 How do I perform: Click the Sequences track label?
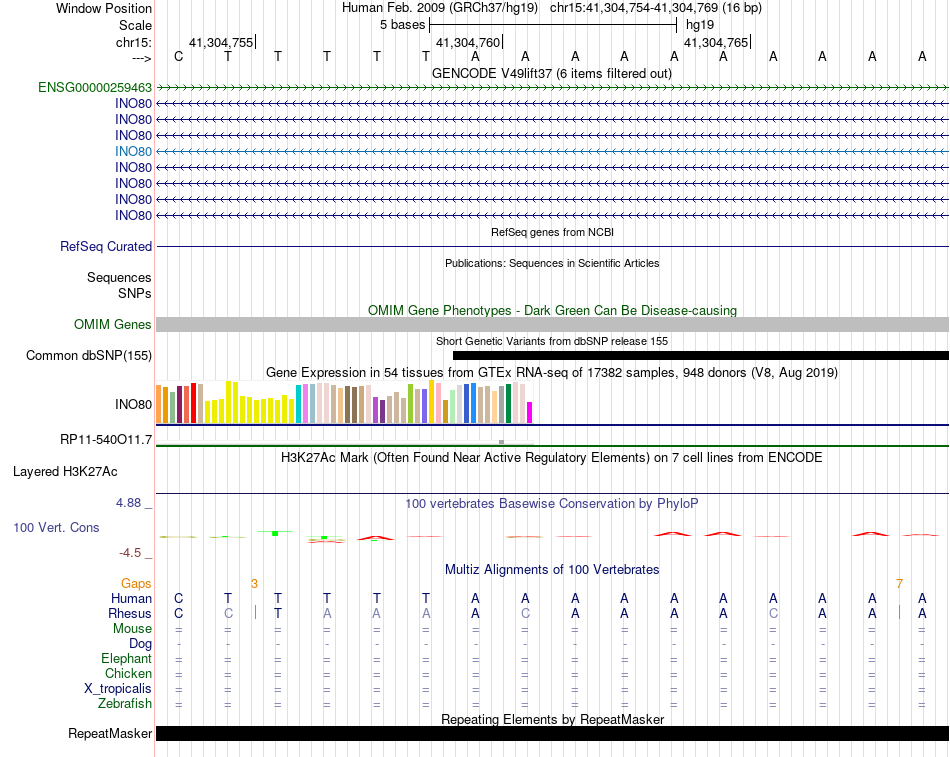119,278
